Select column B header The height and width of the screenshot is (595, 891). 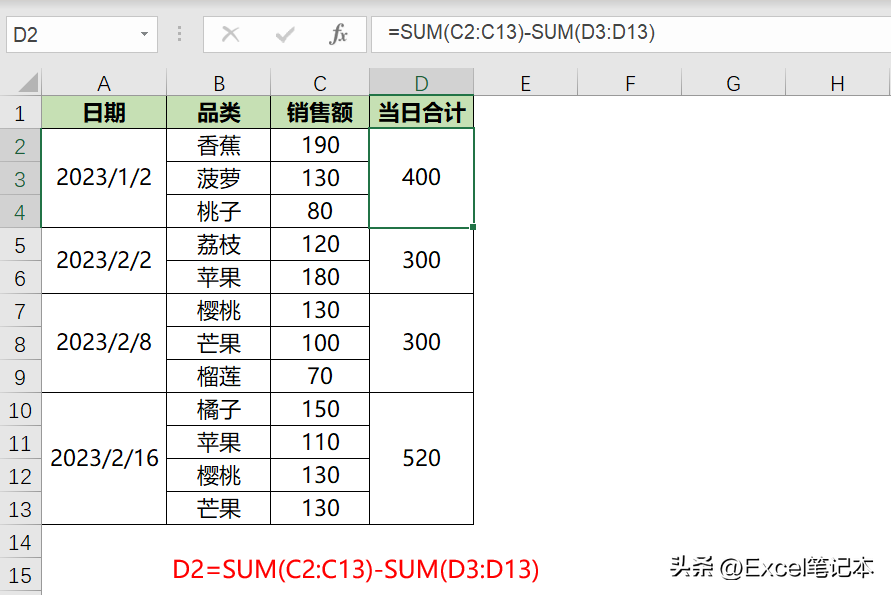click(x=219, y=83)
